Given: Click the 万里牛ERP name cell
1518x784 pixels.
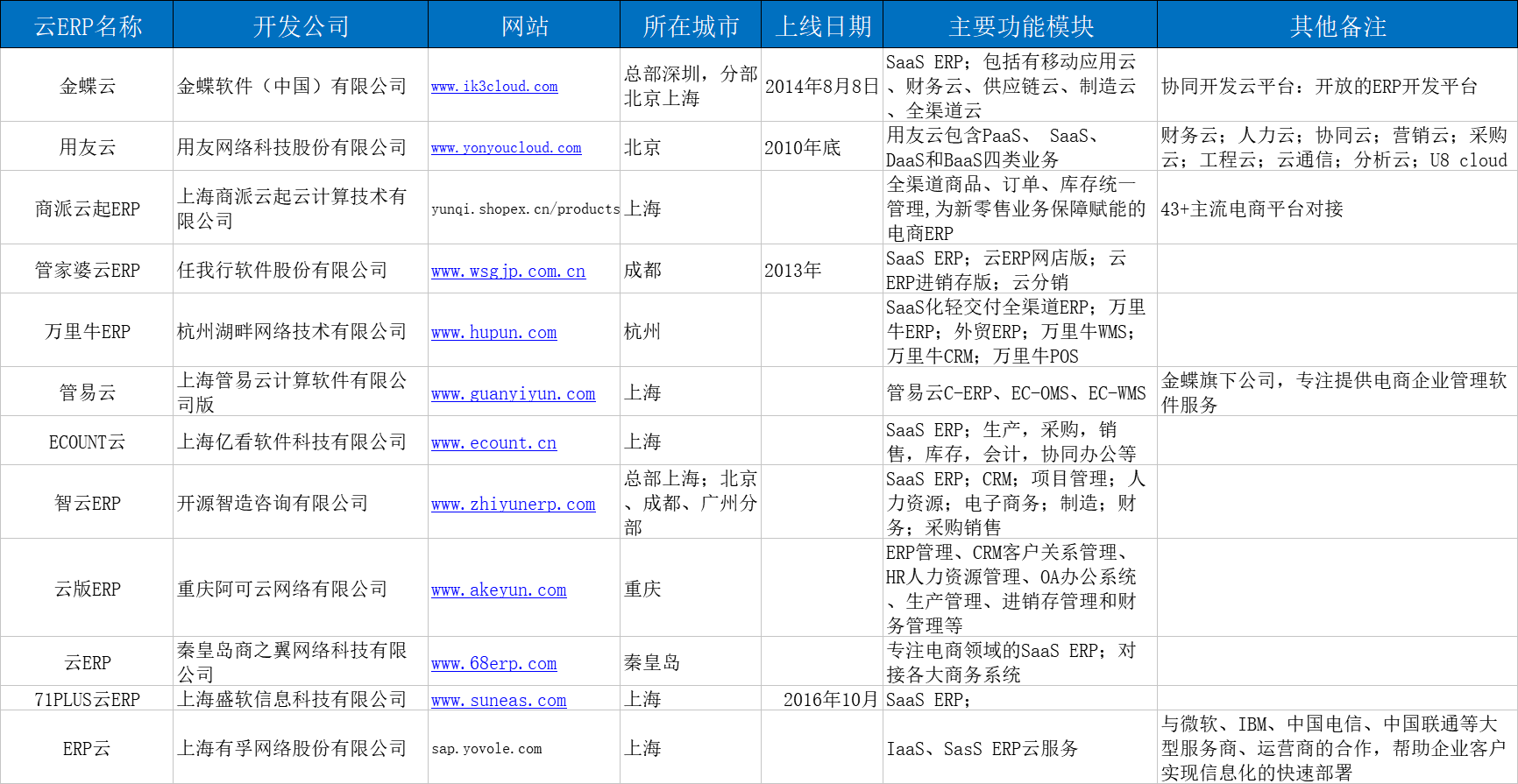Looking at the screenshot, I should (x=87, y=330).
